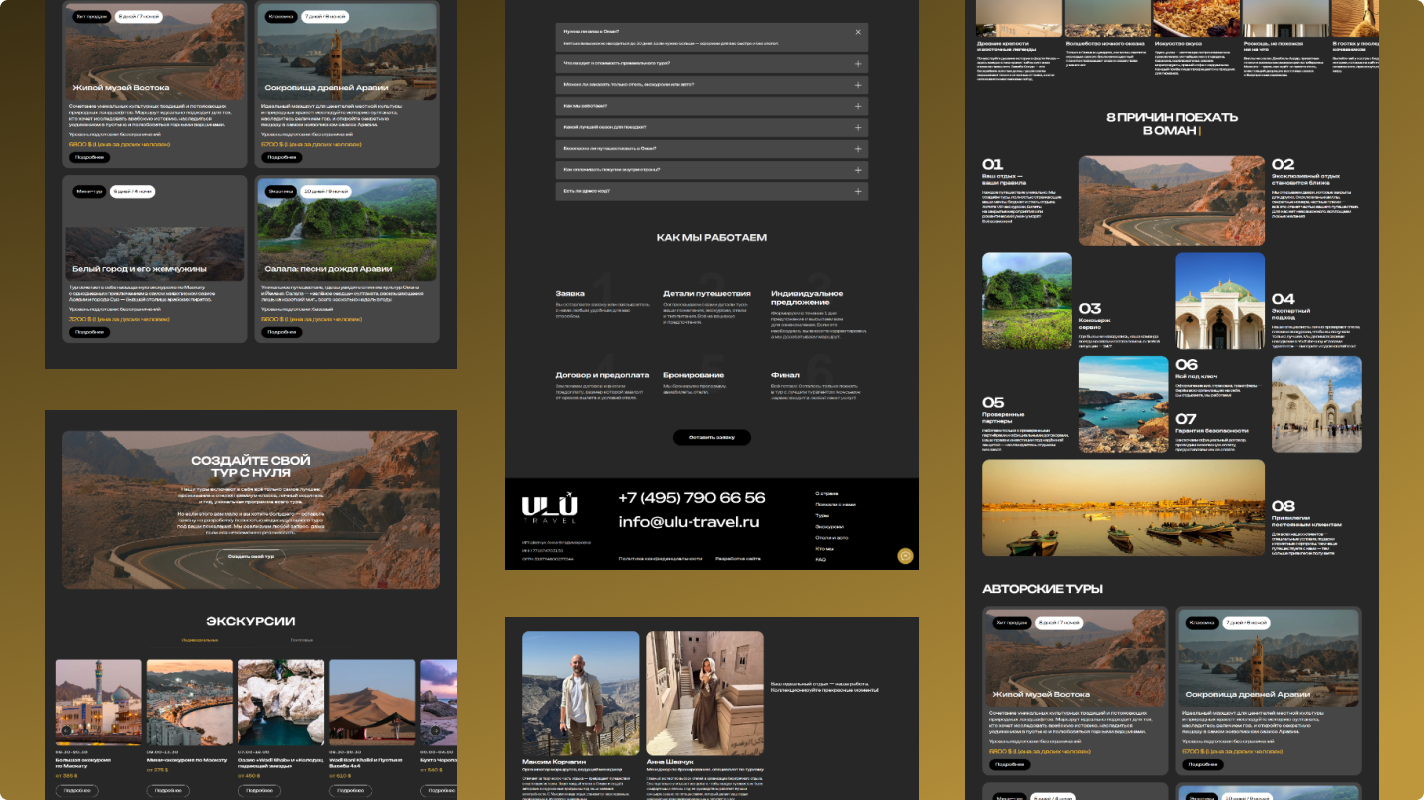The image size is (1424, 800).
Task: Expand 'Можно ли заказать только отель' FAQ question
Action: point(711,84)
